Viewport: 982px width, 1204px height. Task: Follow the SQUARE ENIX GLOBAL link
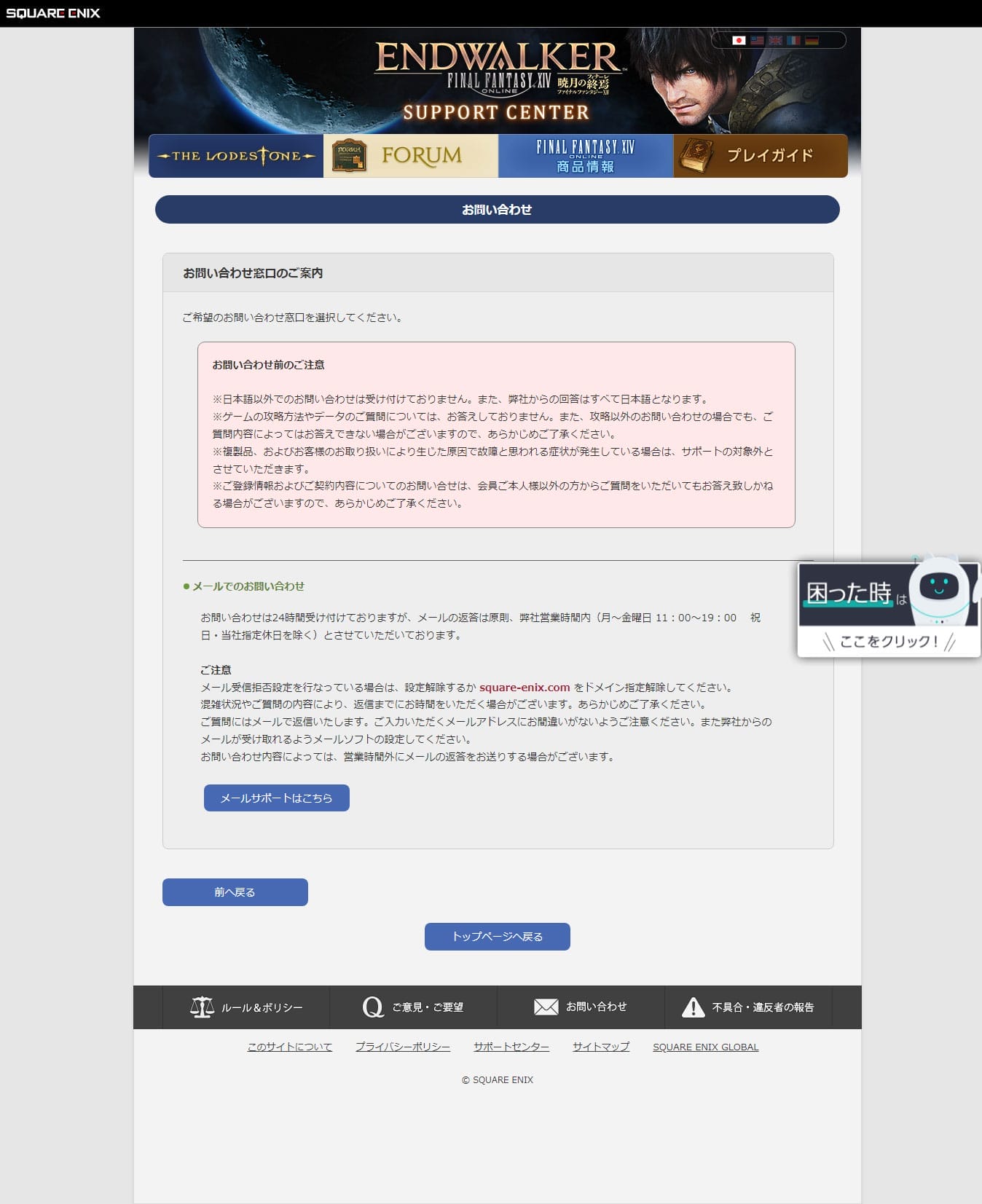pos(705,1047)
